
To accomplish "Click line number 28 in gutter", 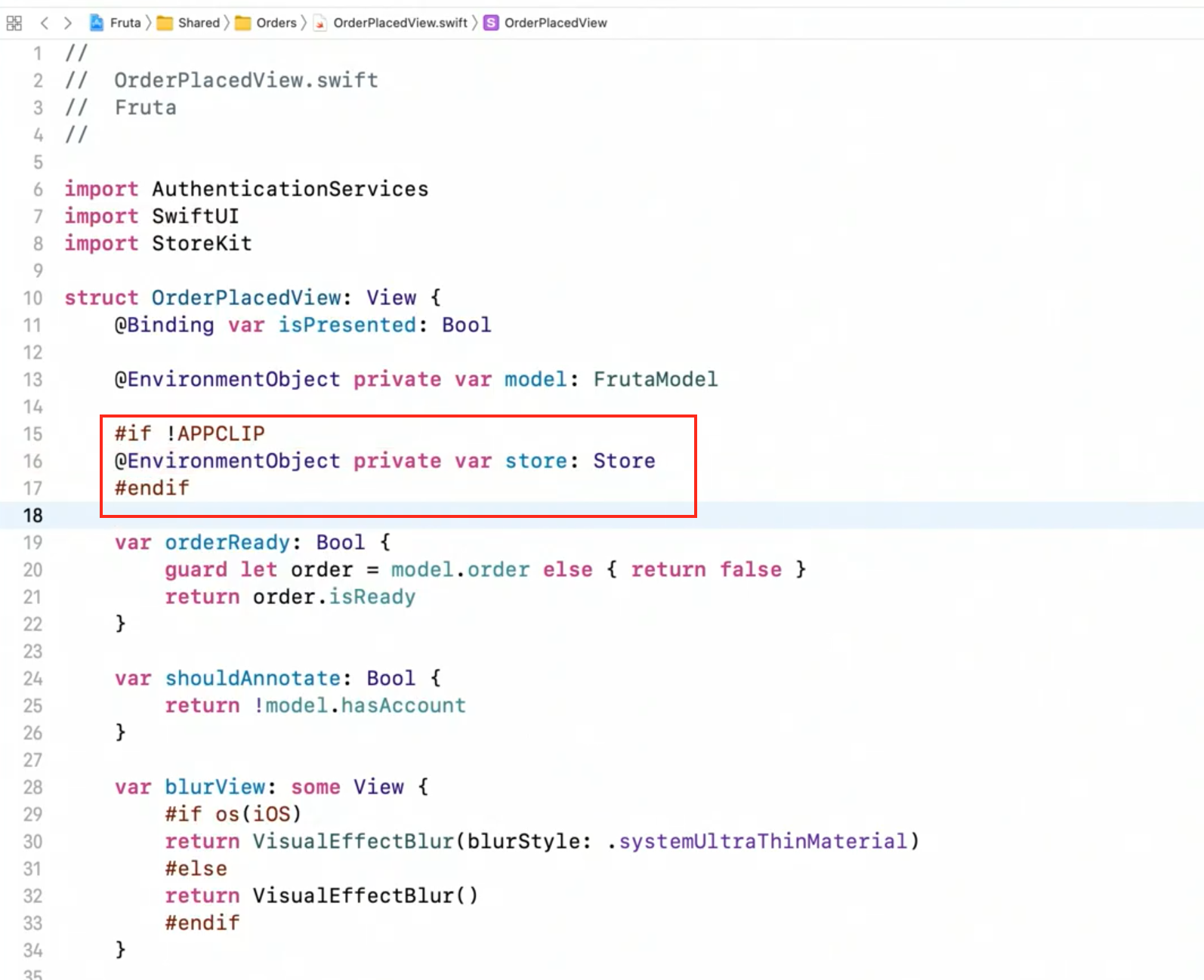I will point(32,787).
